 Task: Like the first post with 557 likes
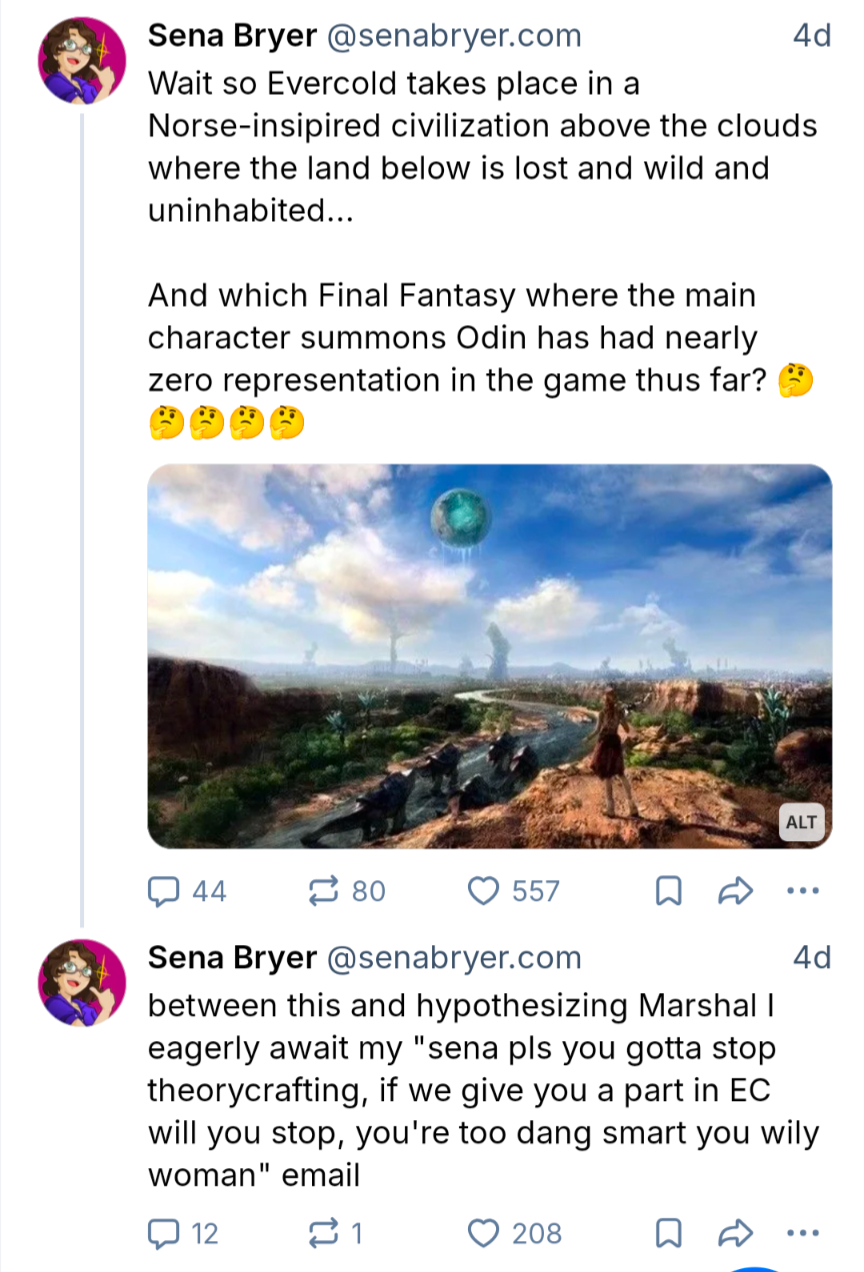[x=514, y=891]
